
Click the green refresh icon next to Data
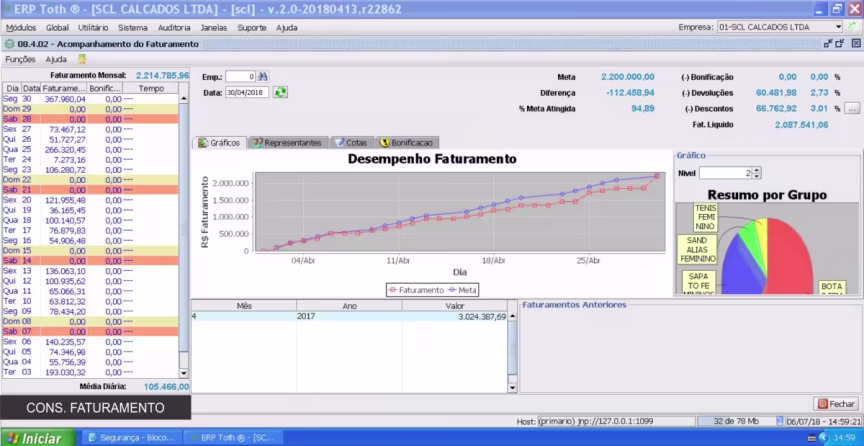pos(281,92)
